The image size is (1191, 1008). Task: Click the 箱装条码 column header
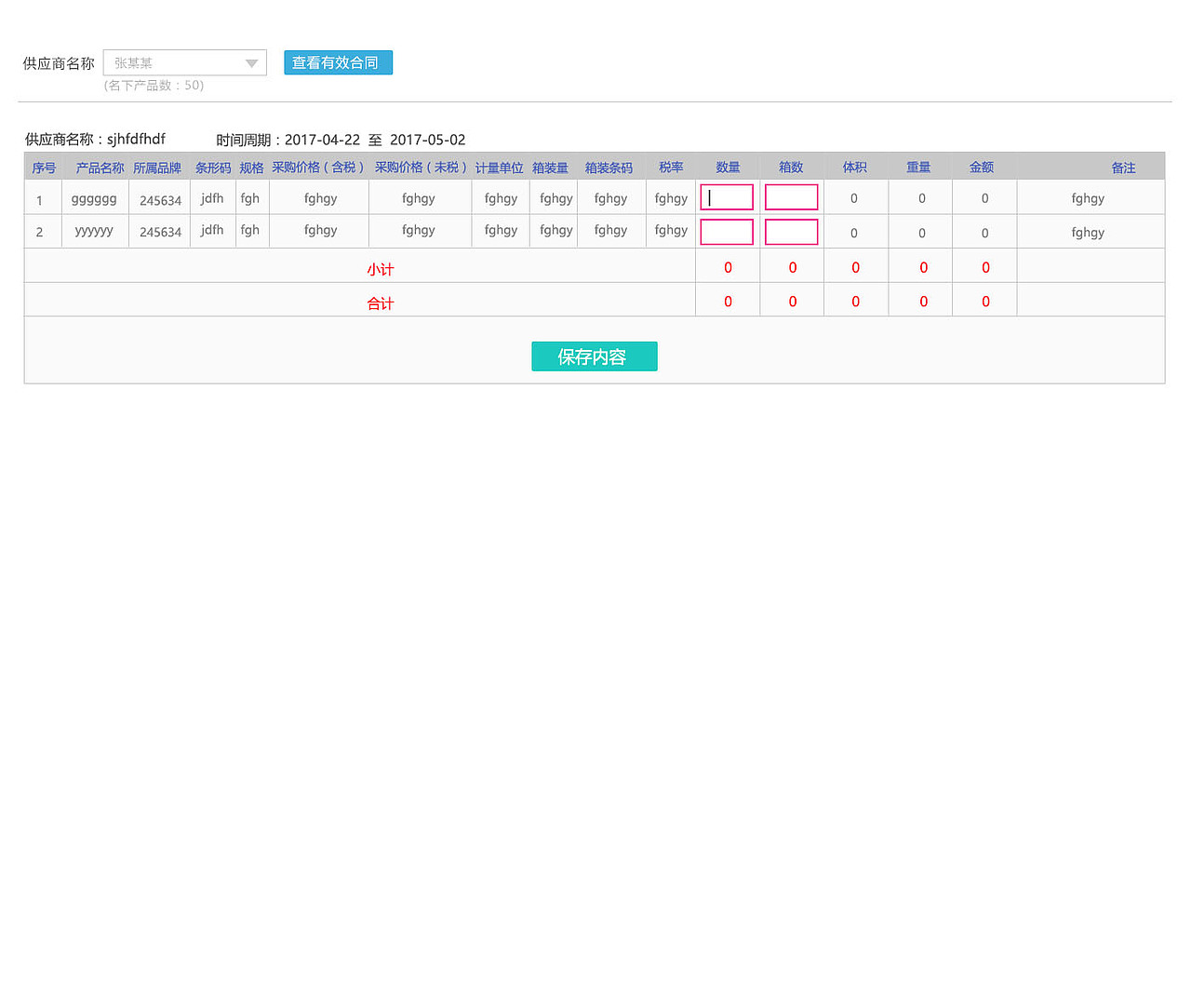609,168
